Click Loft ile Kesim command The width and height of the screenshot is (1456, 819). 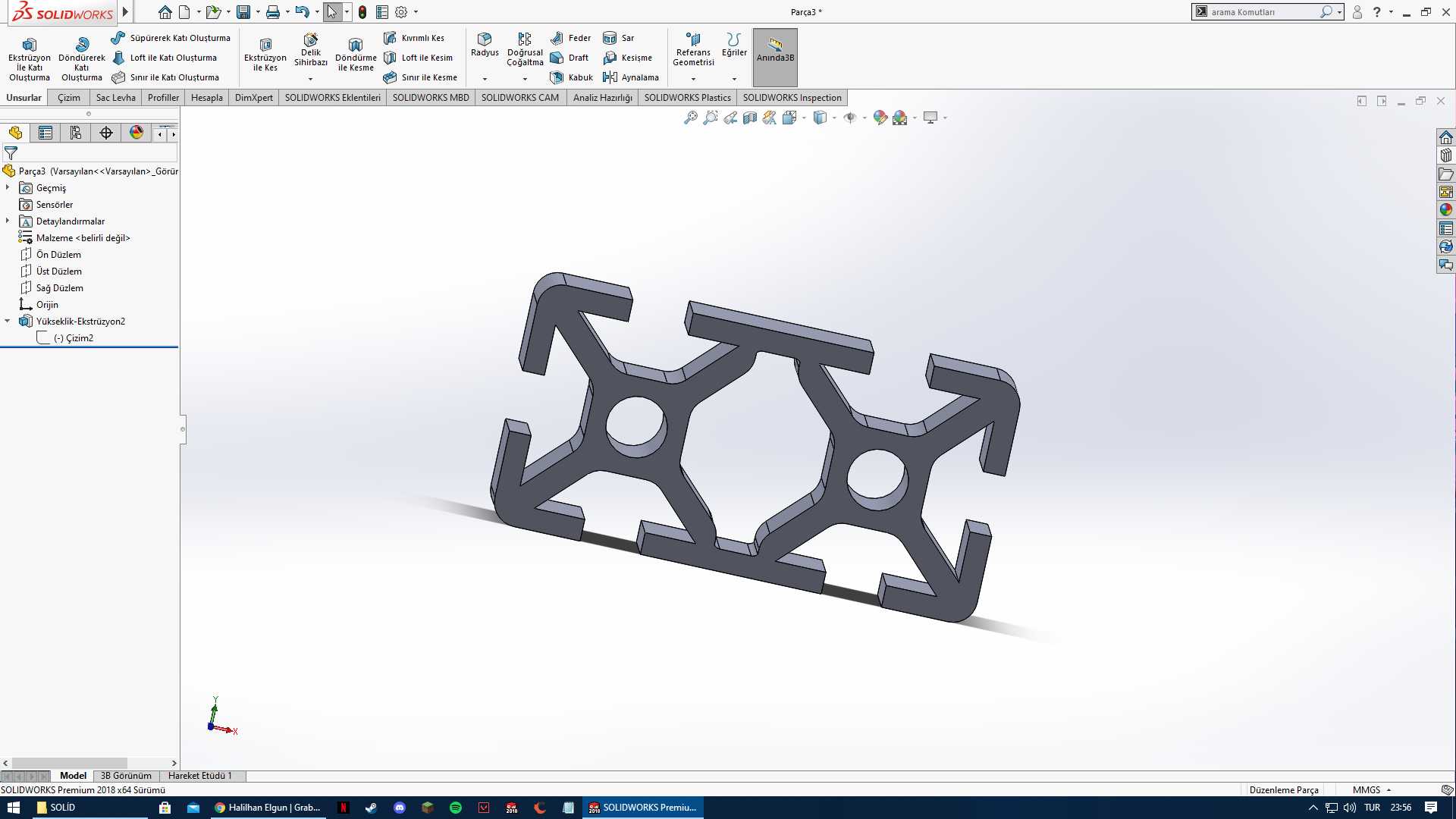[418, 58]
